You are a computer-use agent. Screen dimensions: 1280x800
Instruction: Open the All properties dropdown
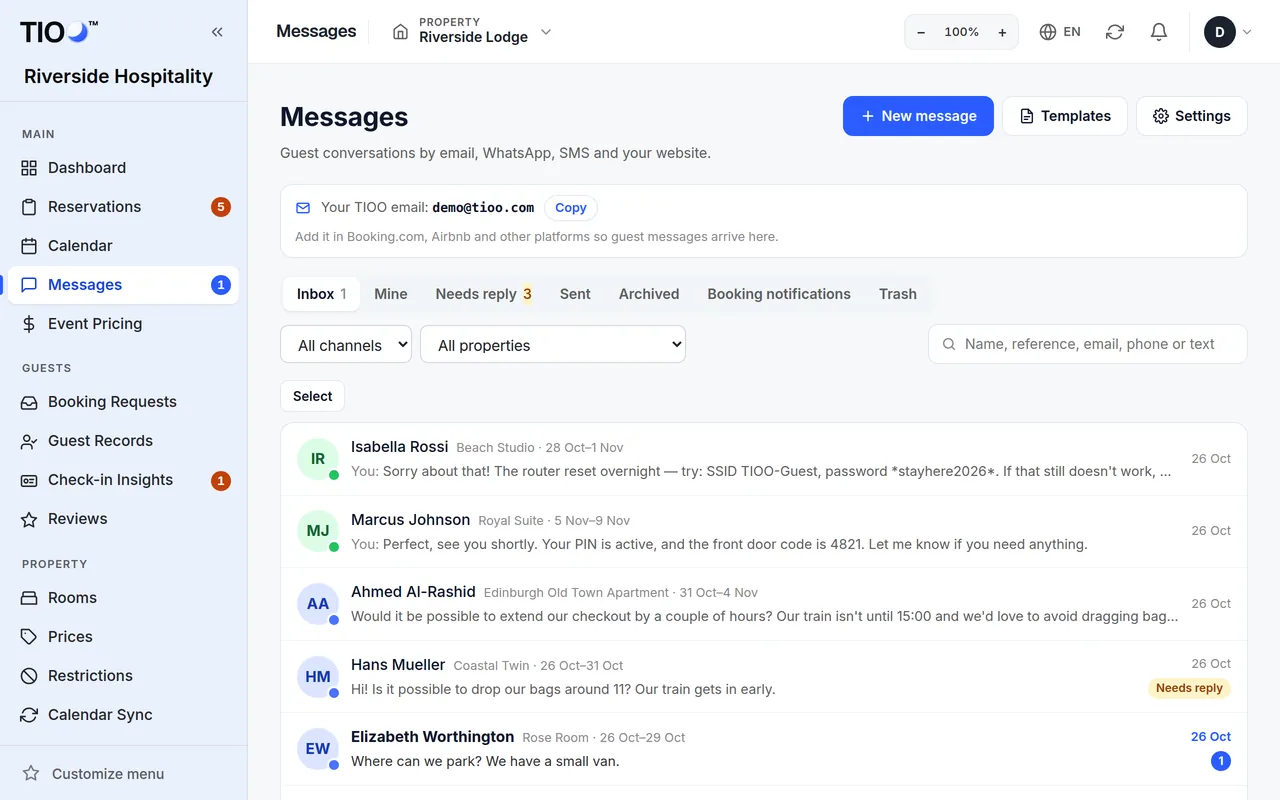coord(553,345)
